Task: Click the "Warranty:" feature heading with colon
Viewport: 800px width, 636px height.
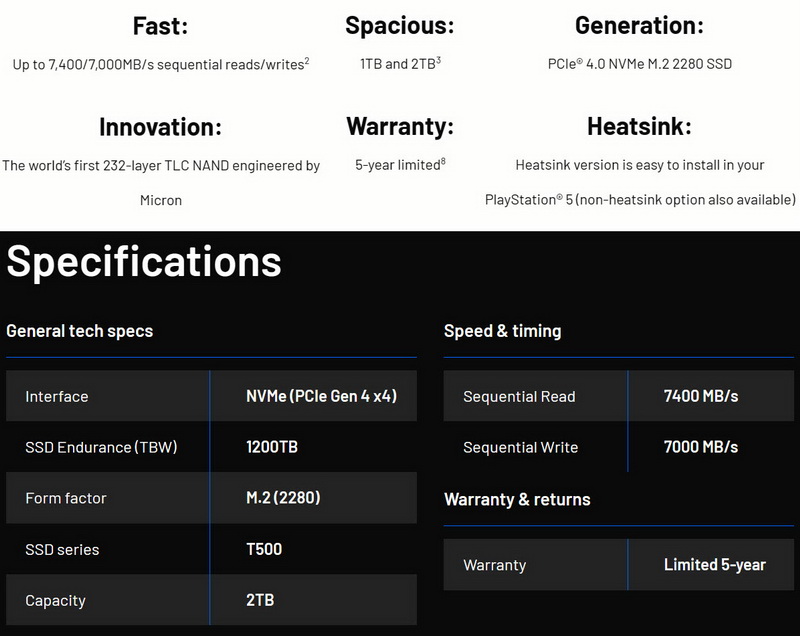Action: click(x=400, y=126)
